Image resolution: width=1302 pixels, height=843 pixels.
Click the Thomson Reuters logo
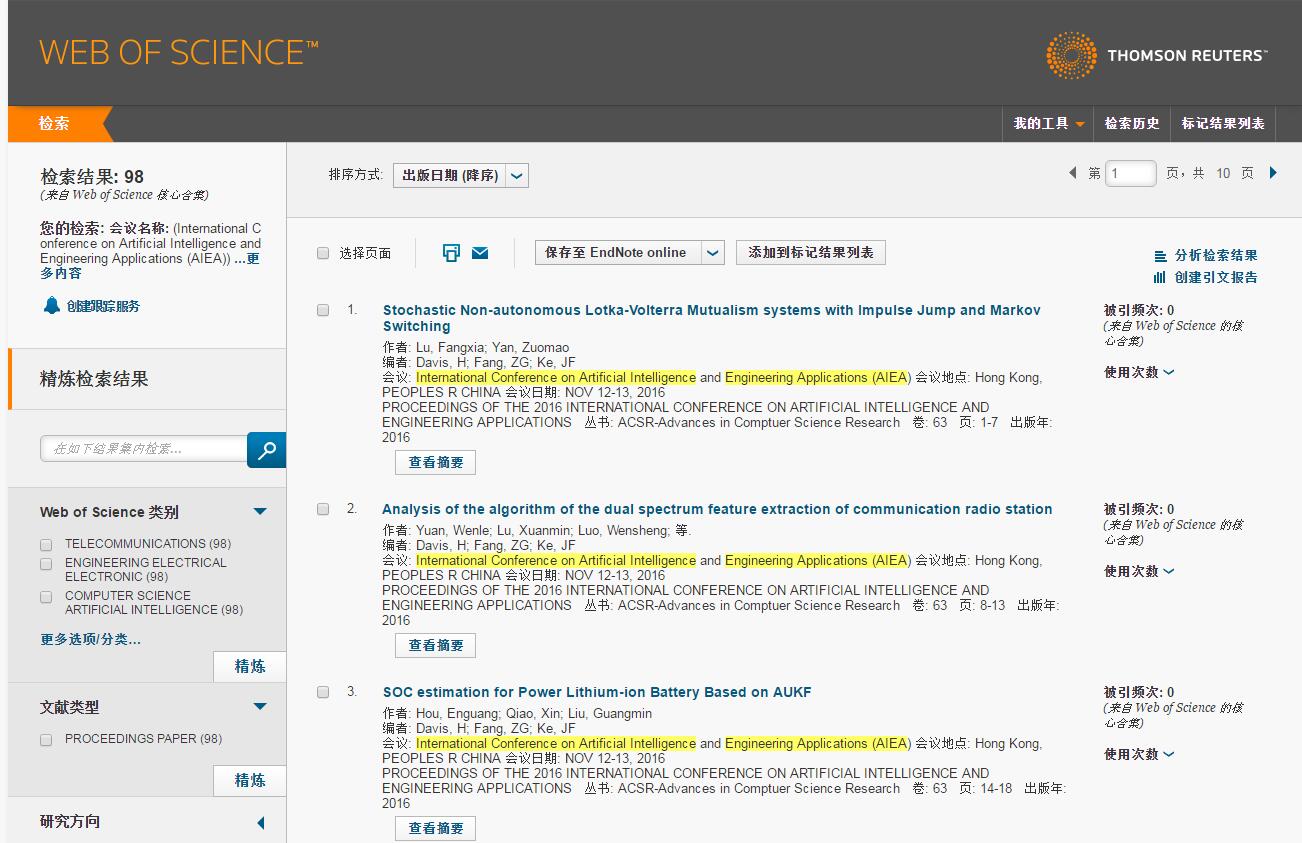coord(1156,55)
